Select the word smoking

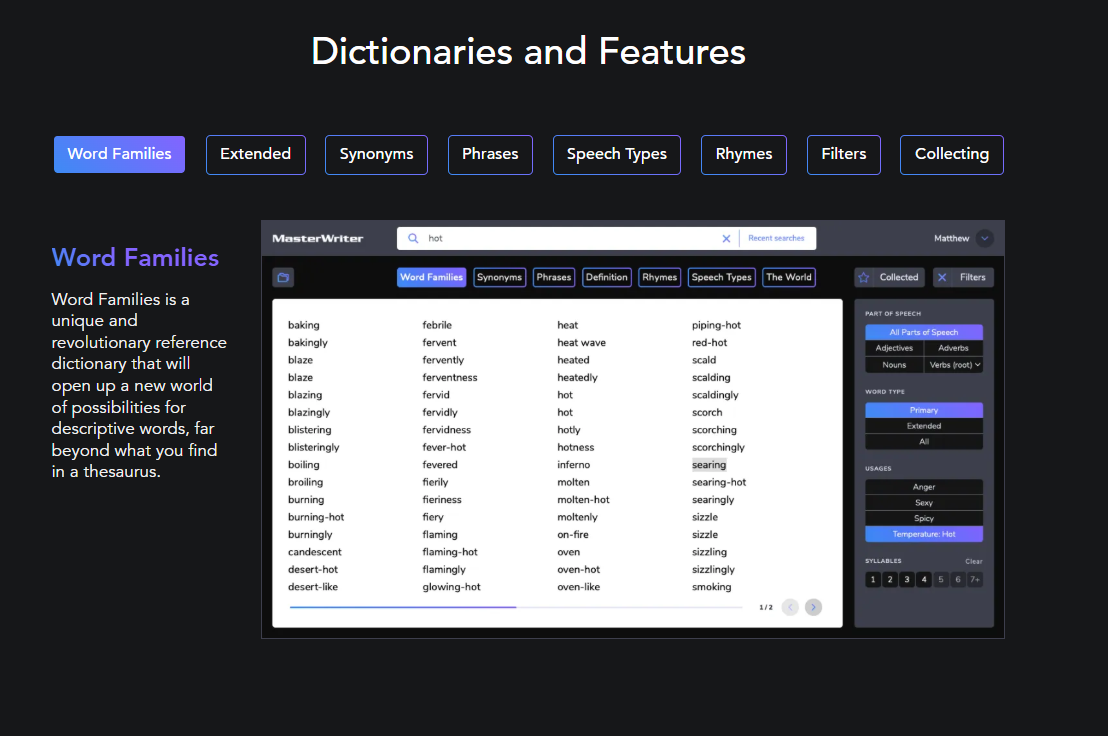(712, 587)
